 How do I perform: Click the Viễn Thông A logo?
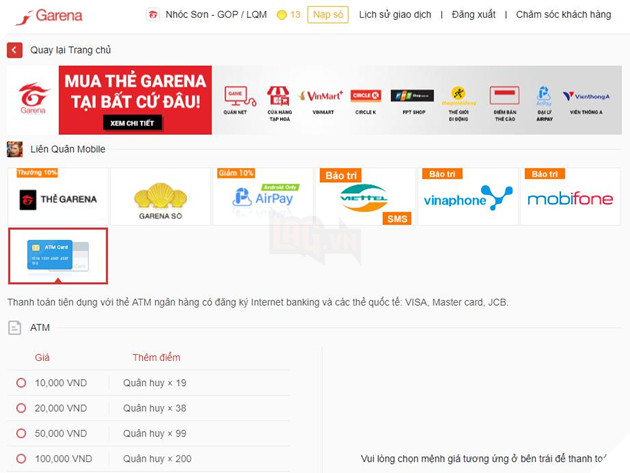(586, 96)
